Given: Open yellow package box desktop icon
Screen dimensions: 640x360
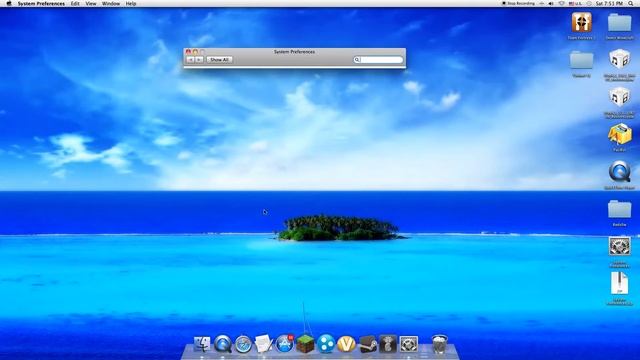Looking at the screenshot, I should [x=620, y=135].
